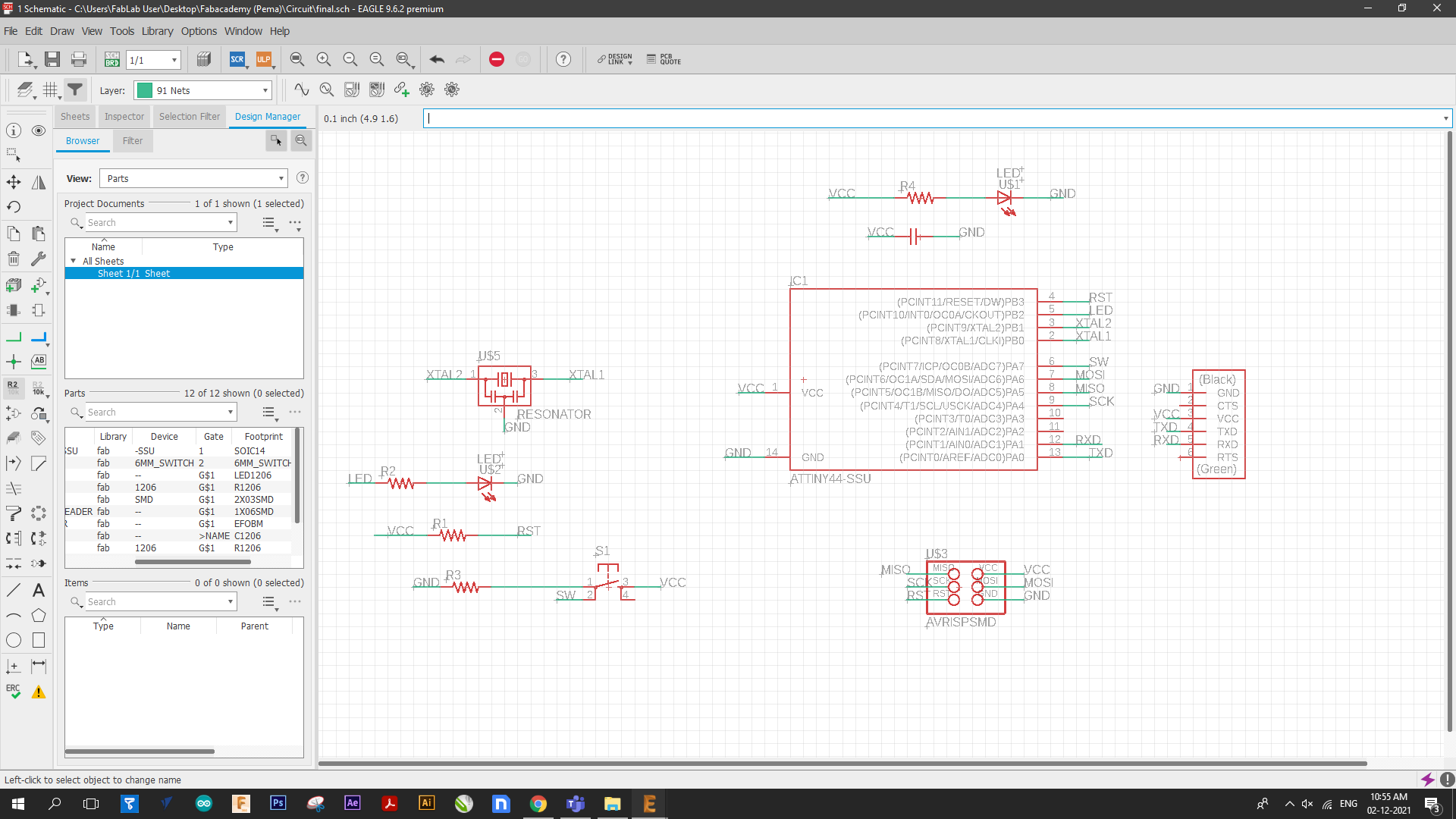The height and width of the screenshot is (819, 1456).
Task: Select the Change wrench tool
Action: [x=39, y=259]
